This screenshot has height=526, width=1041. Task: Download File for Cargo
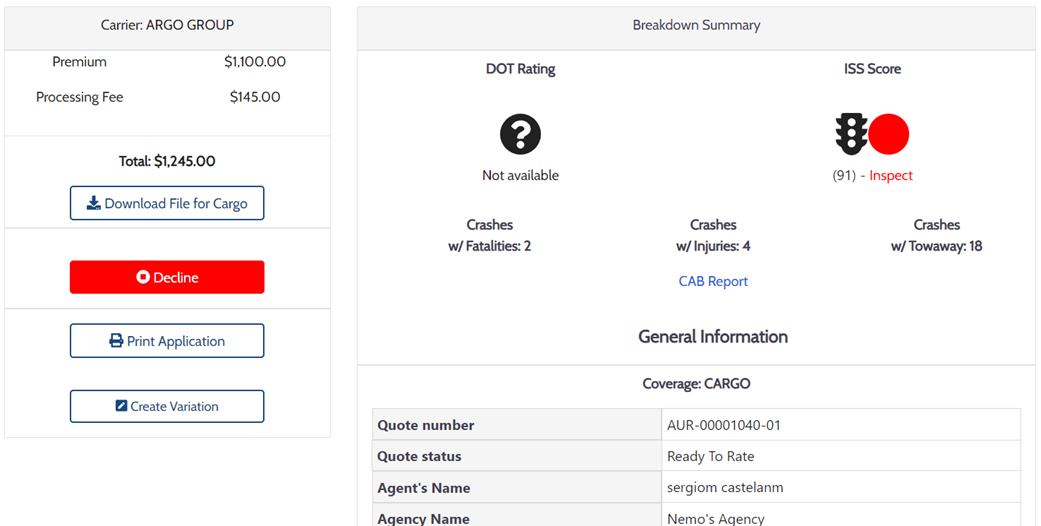tap(167, 203)
